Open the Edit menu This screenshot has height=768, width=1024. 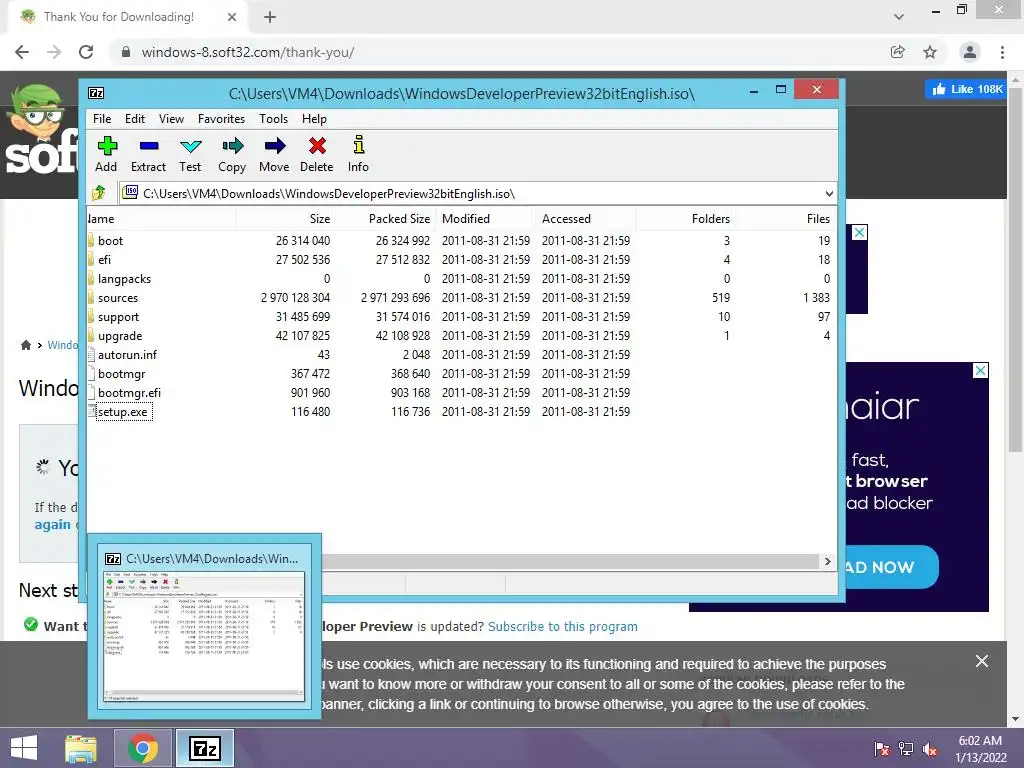coord(135,119)
